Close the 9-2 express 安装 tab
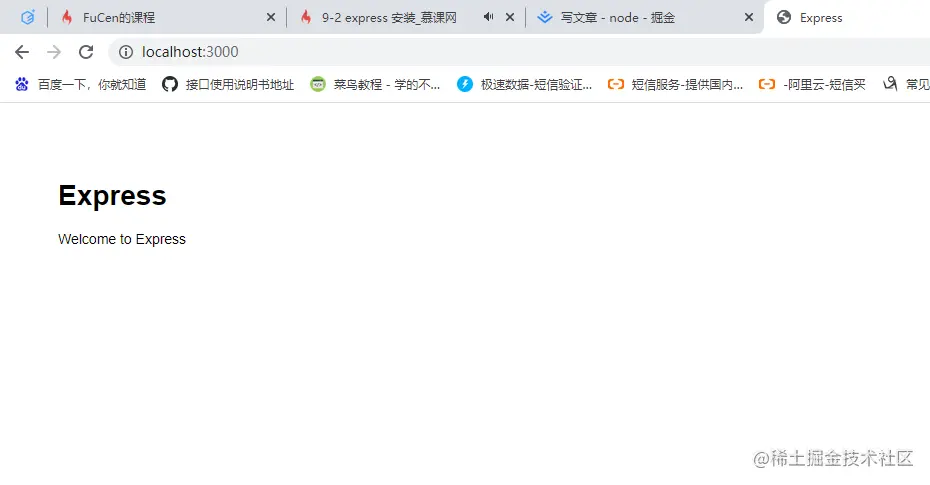 510,17
